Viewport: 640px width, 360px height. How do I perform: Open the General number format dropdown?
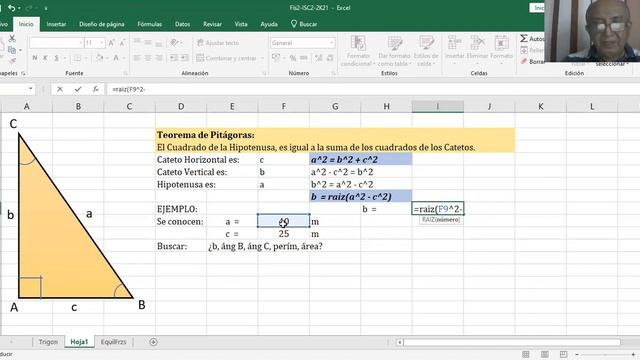click(331, 43)
